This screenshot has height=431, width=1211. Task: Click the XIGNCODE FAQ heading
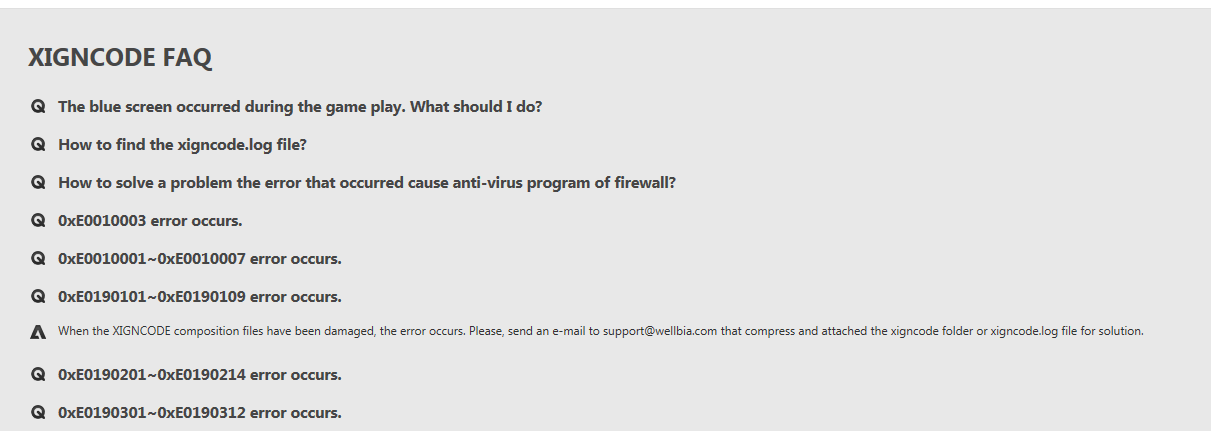pyautogui.click(x=120, y=58)
